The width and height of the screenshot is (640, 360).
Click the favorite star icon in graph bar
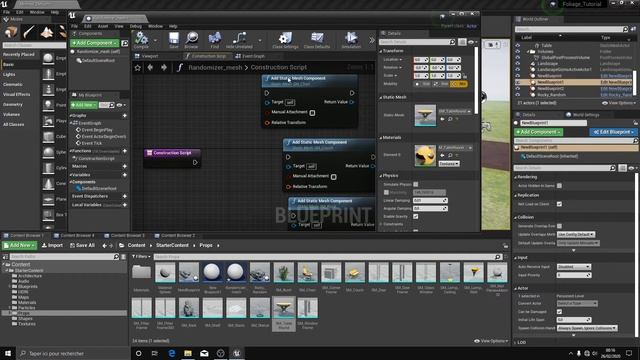tap(138, 68)
